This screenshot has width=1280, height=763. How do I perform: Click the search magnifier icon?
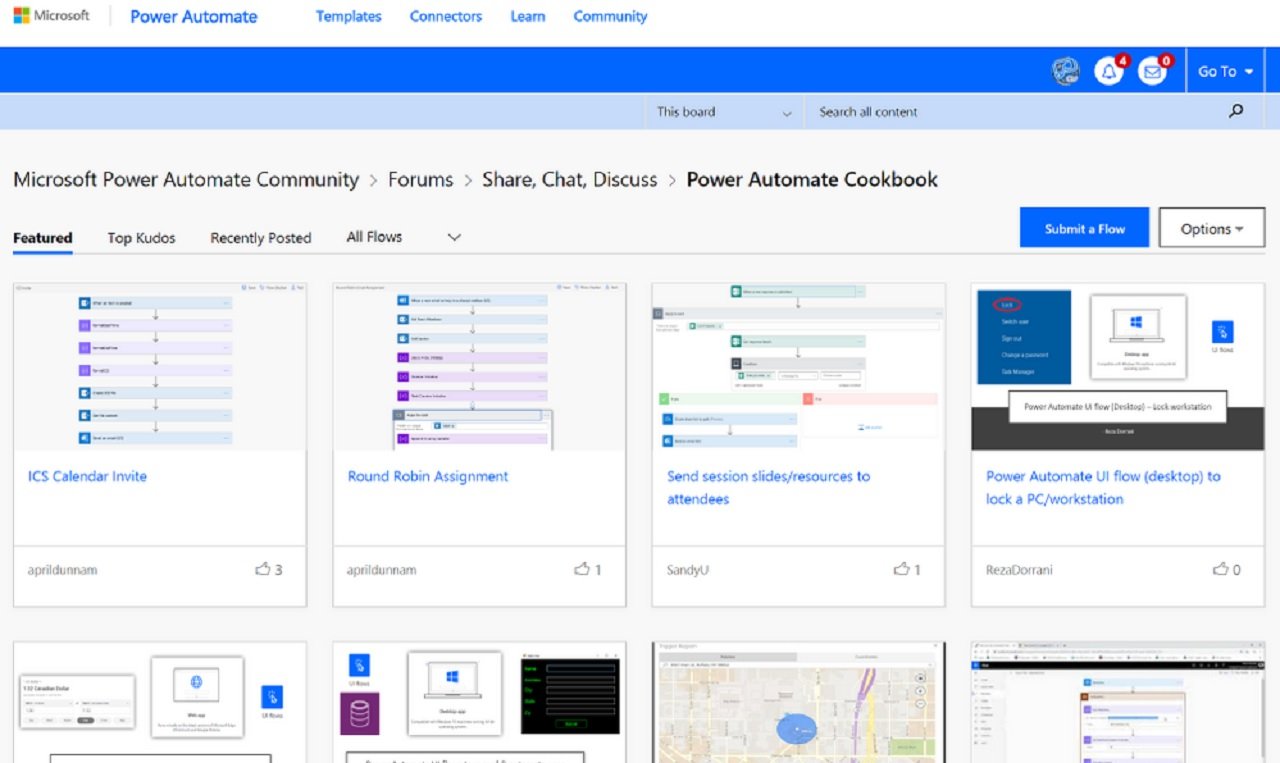1236,111
